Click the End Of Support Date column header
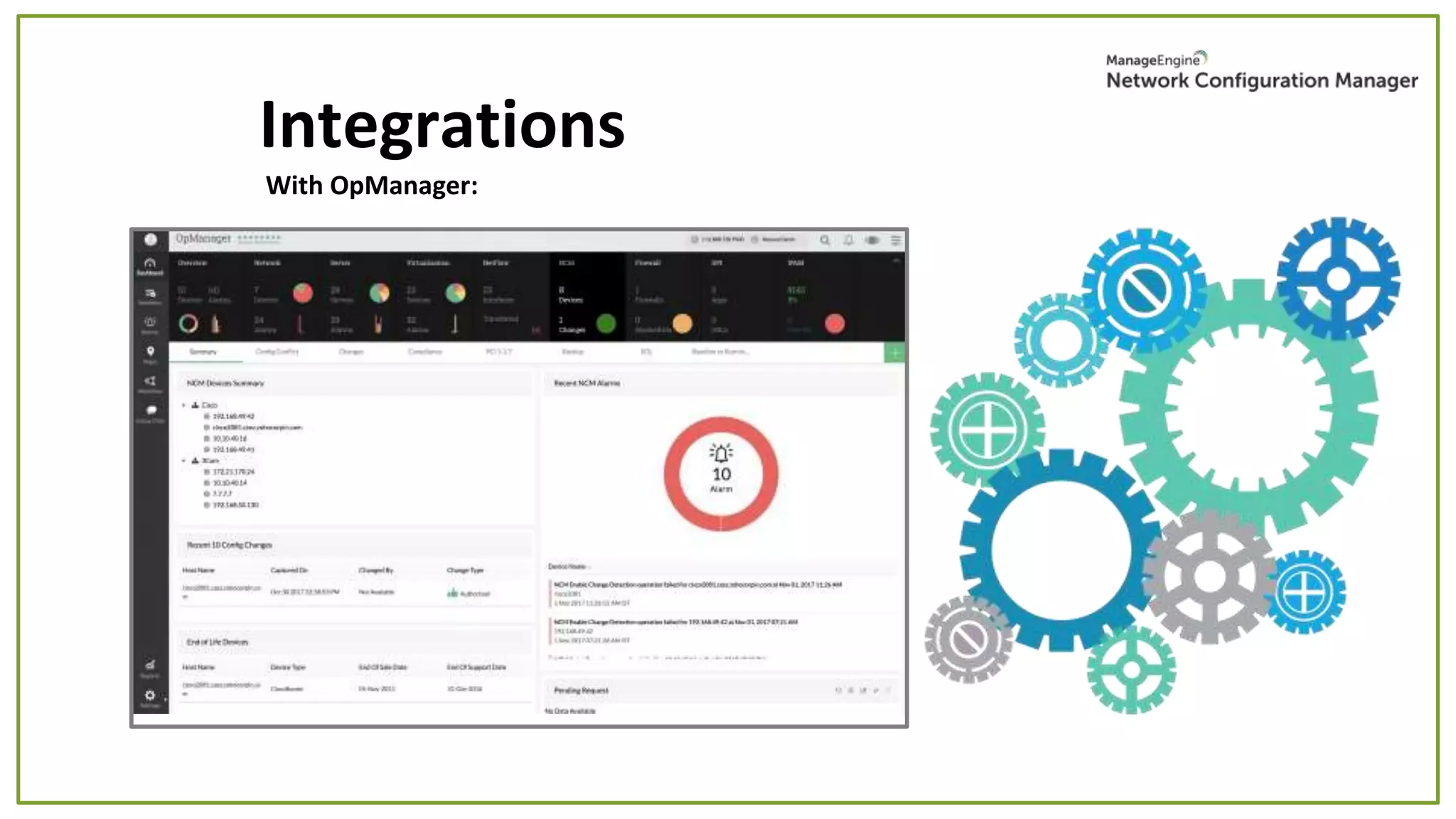The height and width of the screenshot is (819, 1456). [476, 668]
